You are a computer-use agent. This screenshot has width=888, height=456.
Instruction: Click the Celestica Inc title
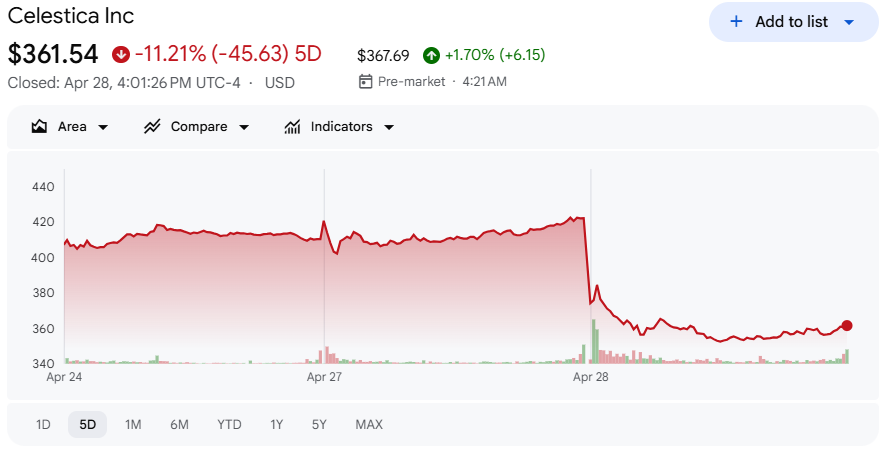pyautogui.click(x=71, y=16)
